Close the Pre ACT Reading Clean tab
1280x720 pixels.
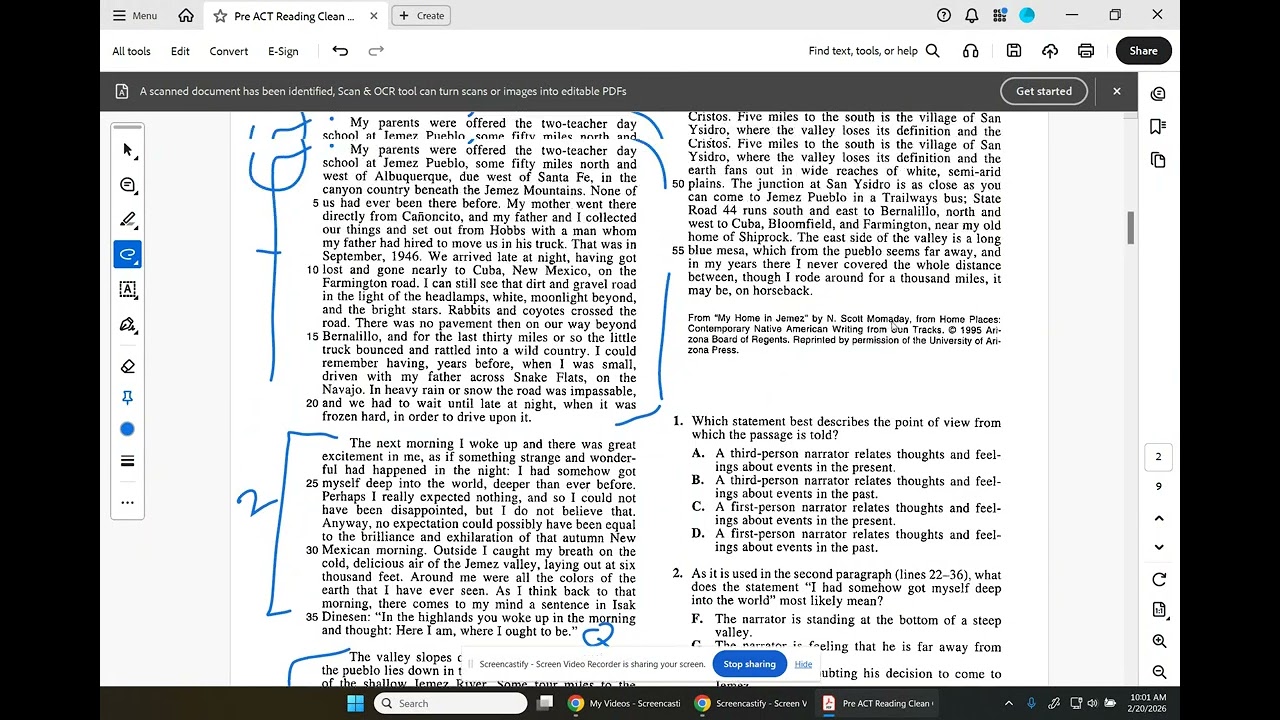point(374,16)
